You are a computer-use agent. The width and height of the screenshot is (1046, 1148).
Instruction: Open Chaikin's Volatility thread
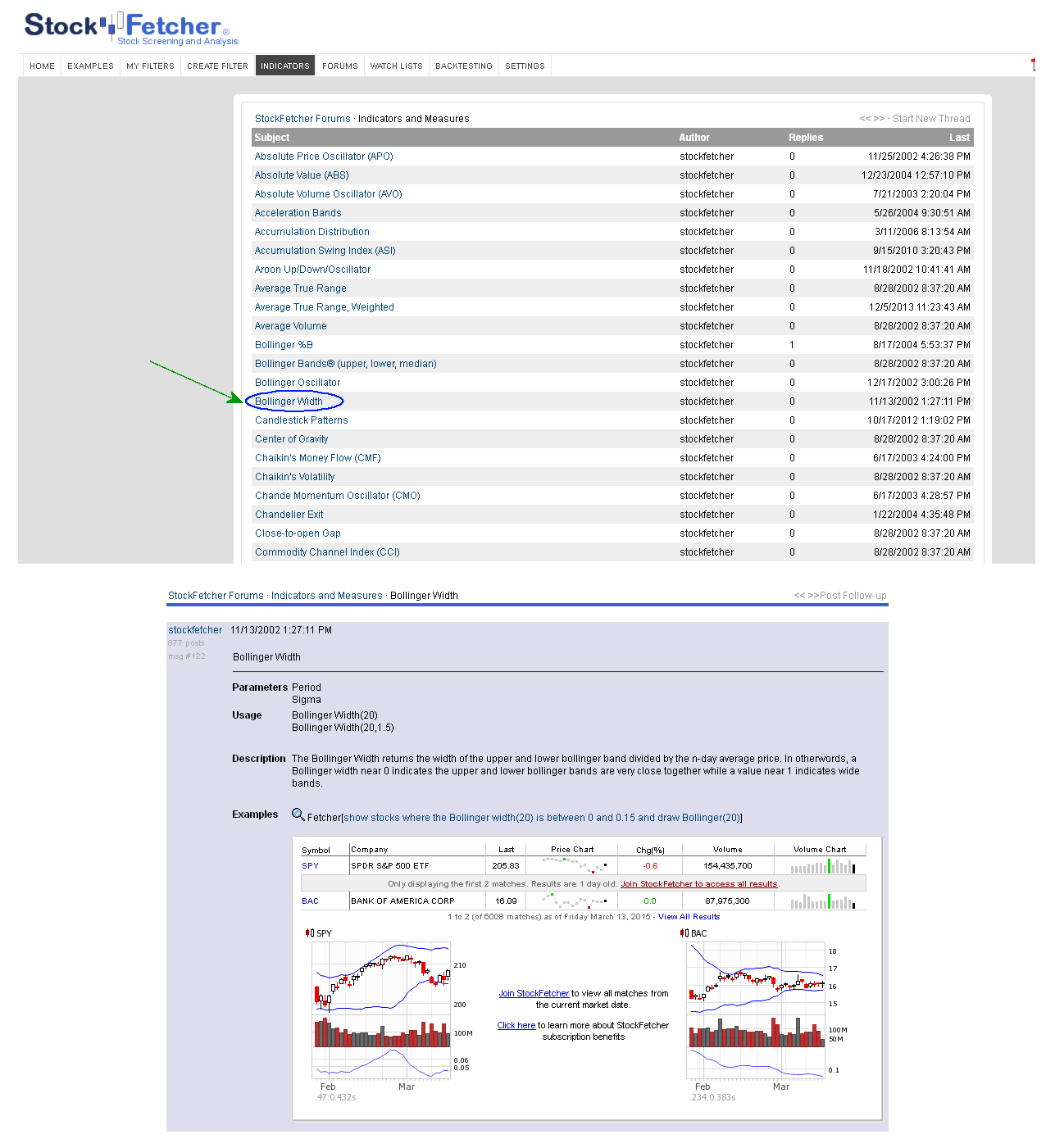tap(294, 477)
